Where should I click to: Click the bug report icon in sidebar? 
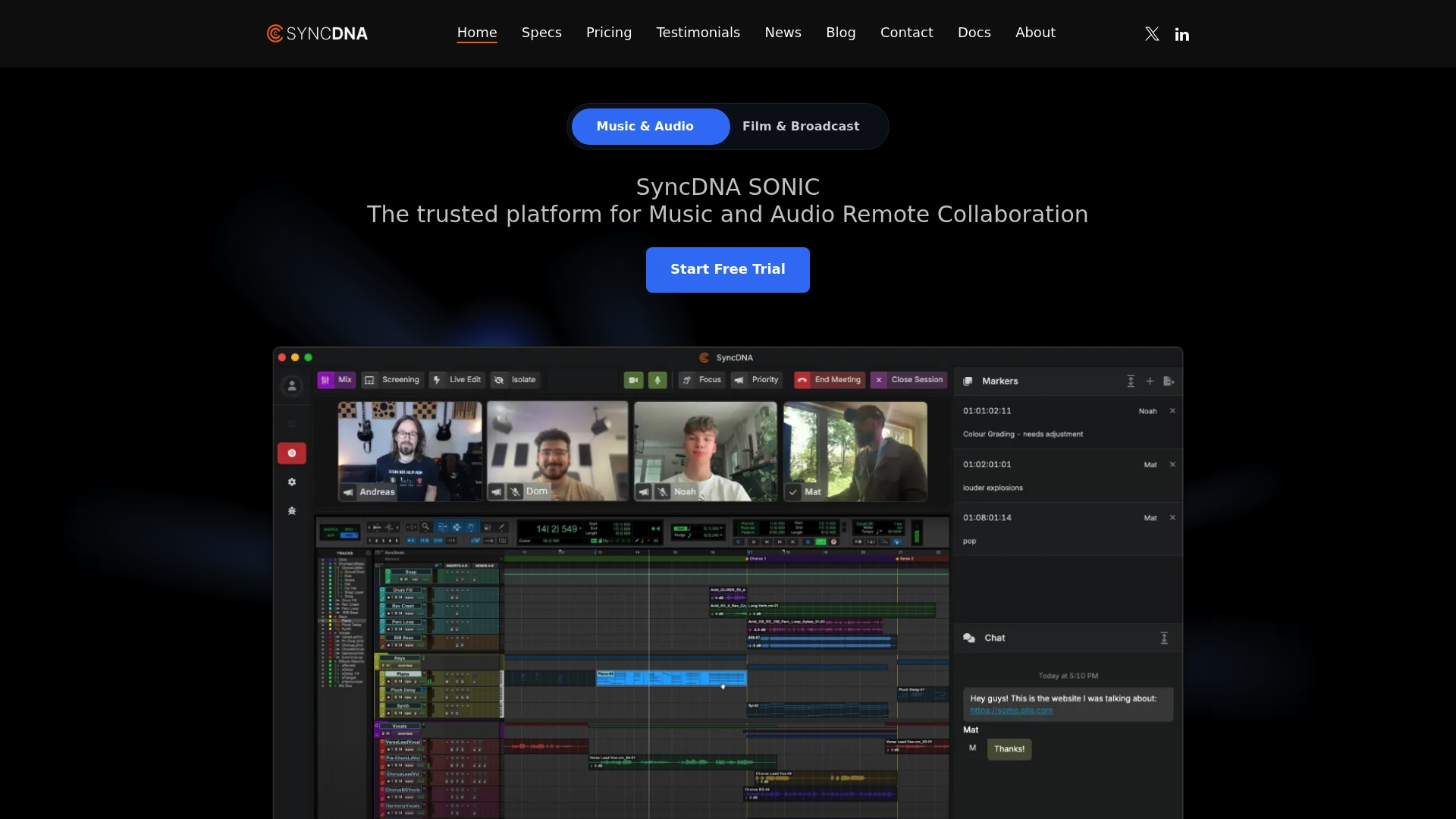tap(292, 510)
